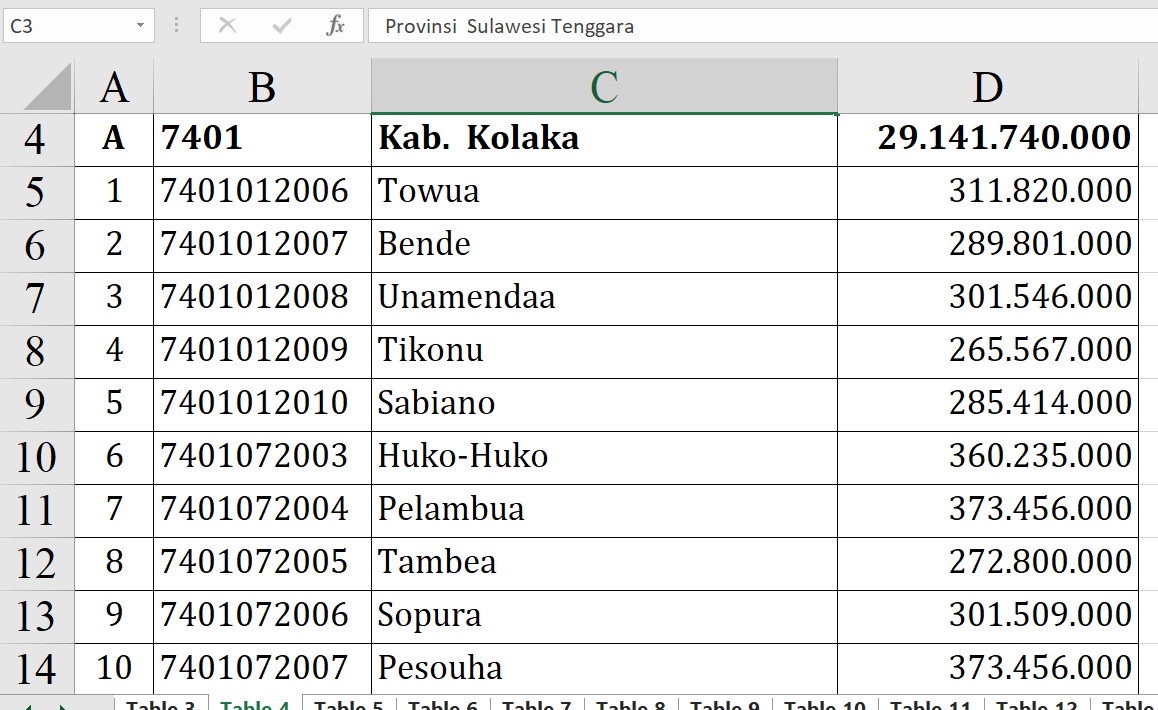Select row 10 header
This screenshot has width=1158, height=710.
36,457
